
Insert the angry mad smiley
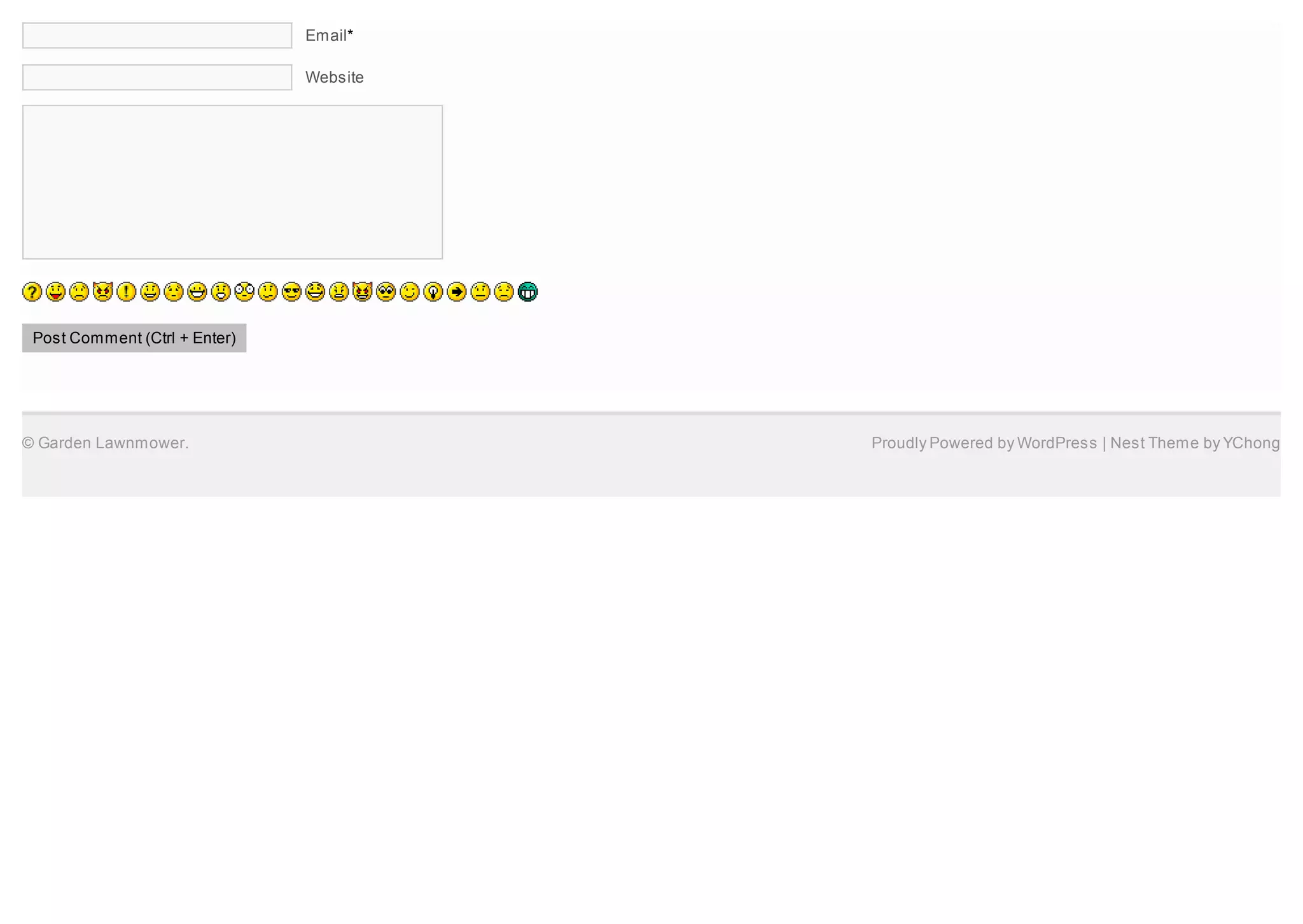pyautogui.click(x=338, y=292)
